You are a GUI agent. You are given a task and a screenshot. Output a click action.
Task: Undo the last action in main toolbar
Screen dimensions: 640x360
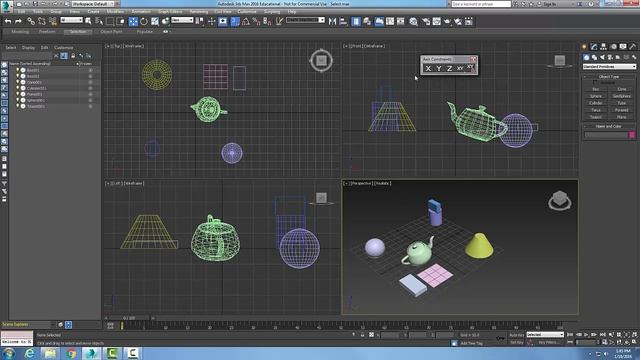[8, 21]
